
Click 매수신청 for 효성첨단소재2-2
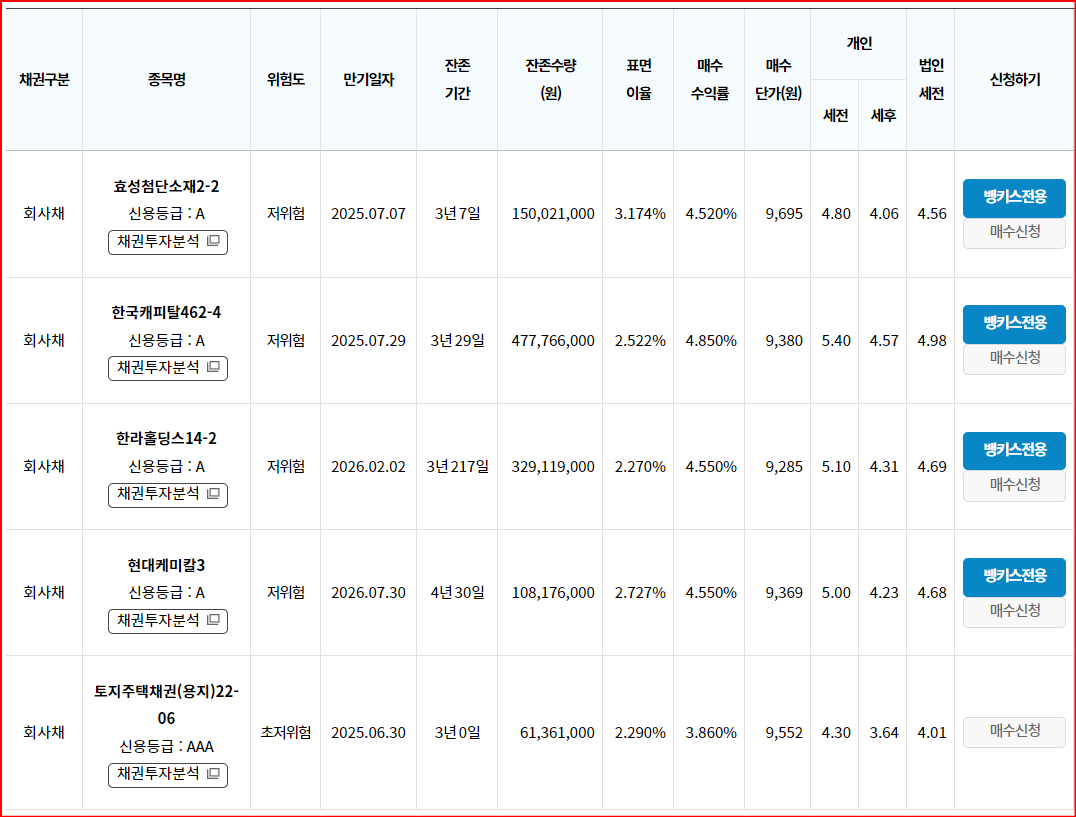point(1014,233)
